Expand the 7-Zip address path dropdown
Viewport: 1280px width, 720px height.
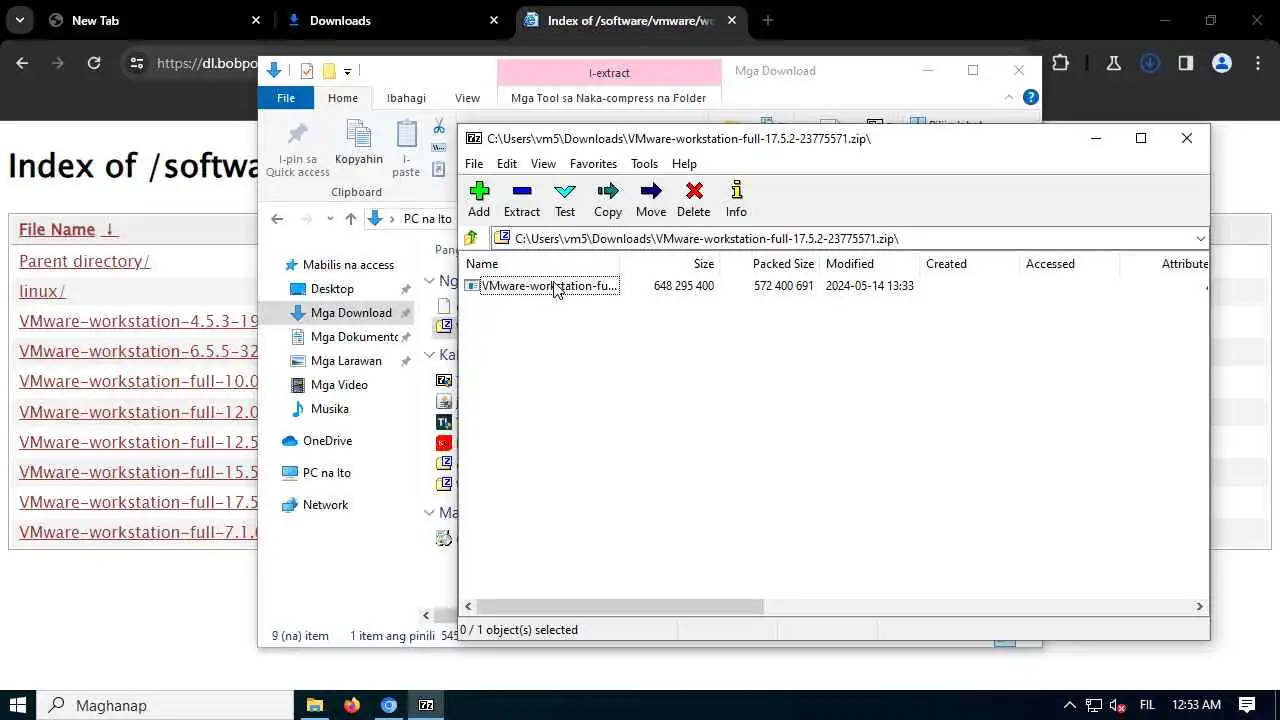pyautogui.click(x=1200, y=238)
